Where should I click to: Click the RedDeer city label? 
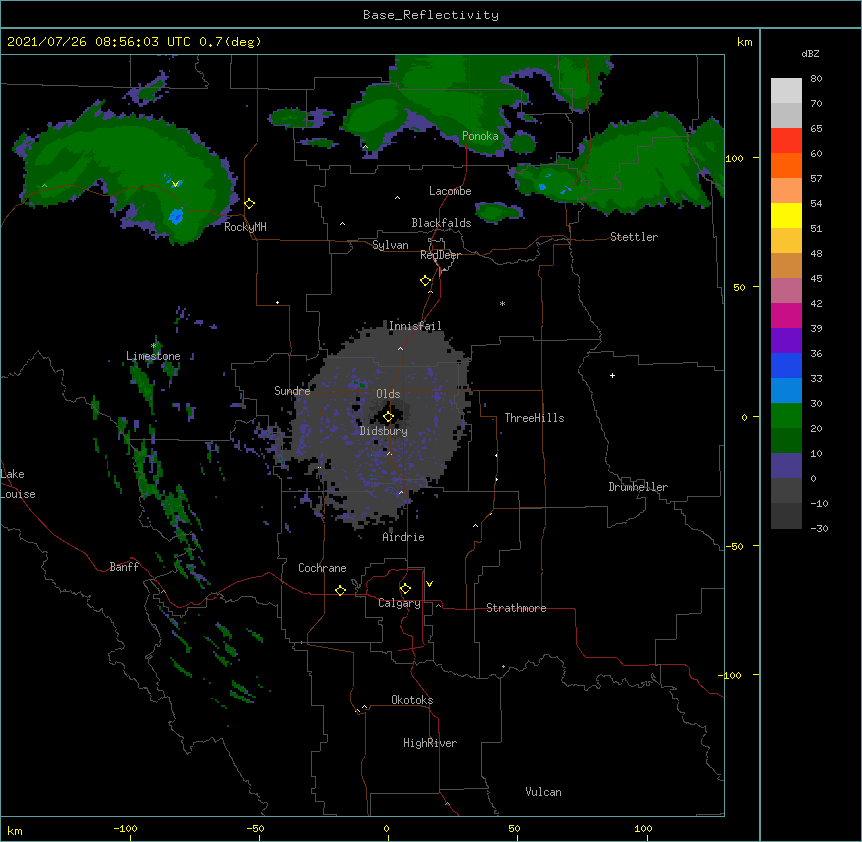tap(440, 255)
